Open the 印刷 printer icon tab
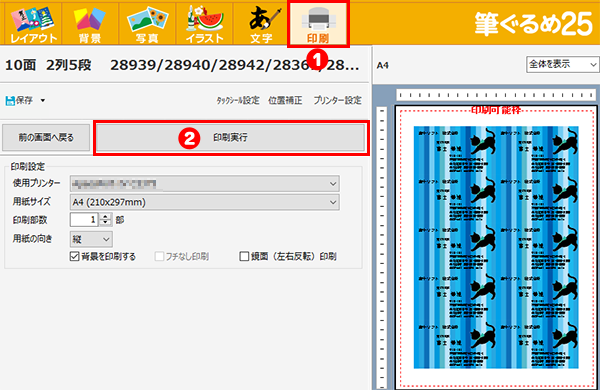This screenshot has width=600, height=390. click(x=318, y=24)
